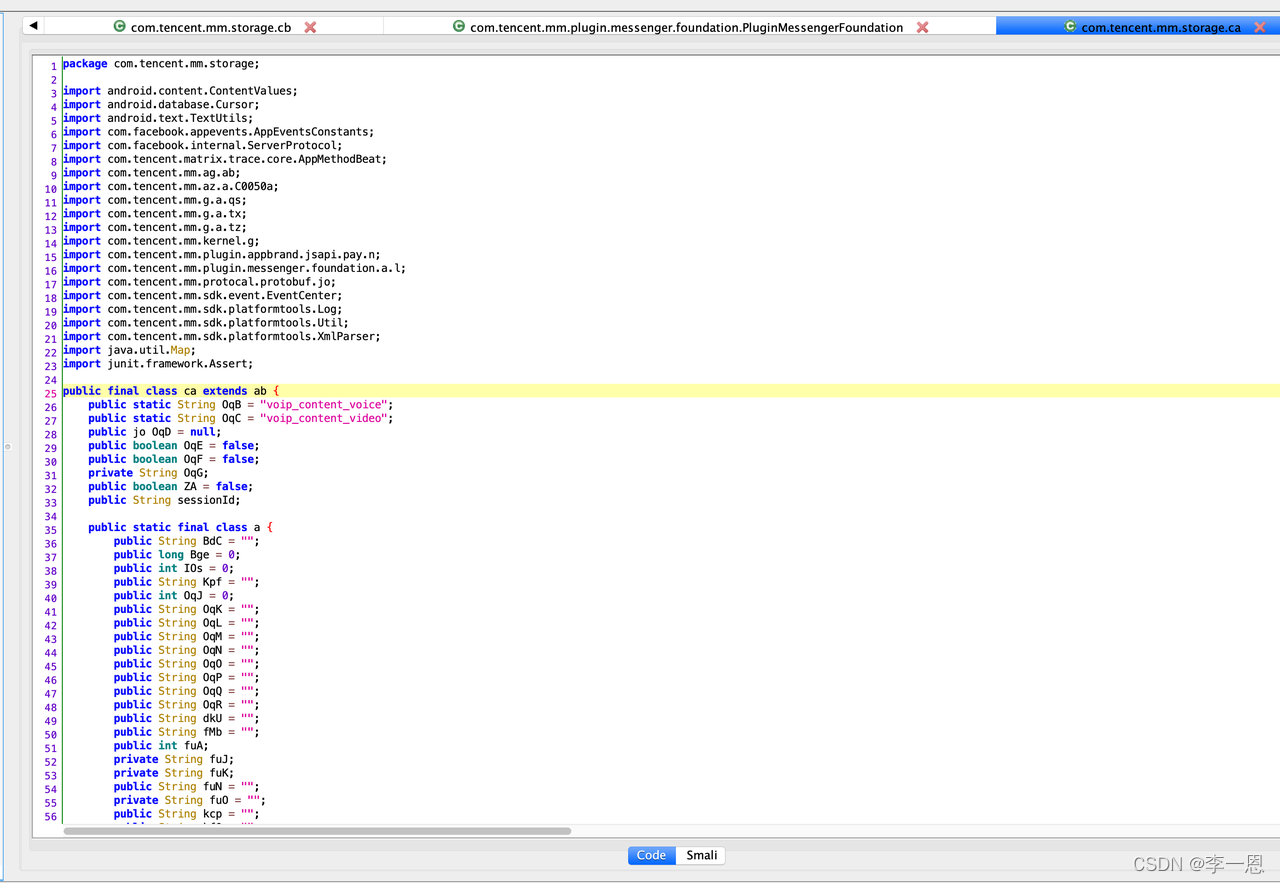Click class icon on storage.ca tab

click(1070, 27)
